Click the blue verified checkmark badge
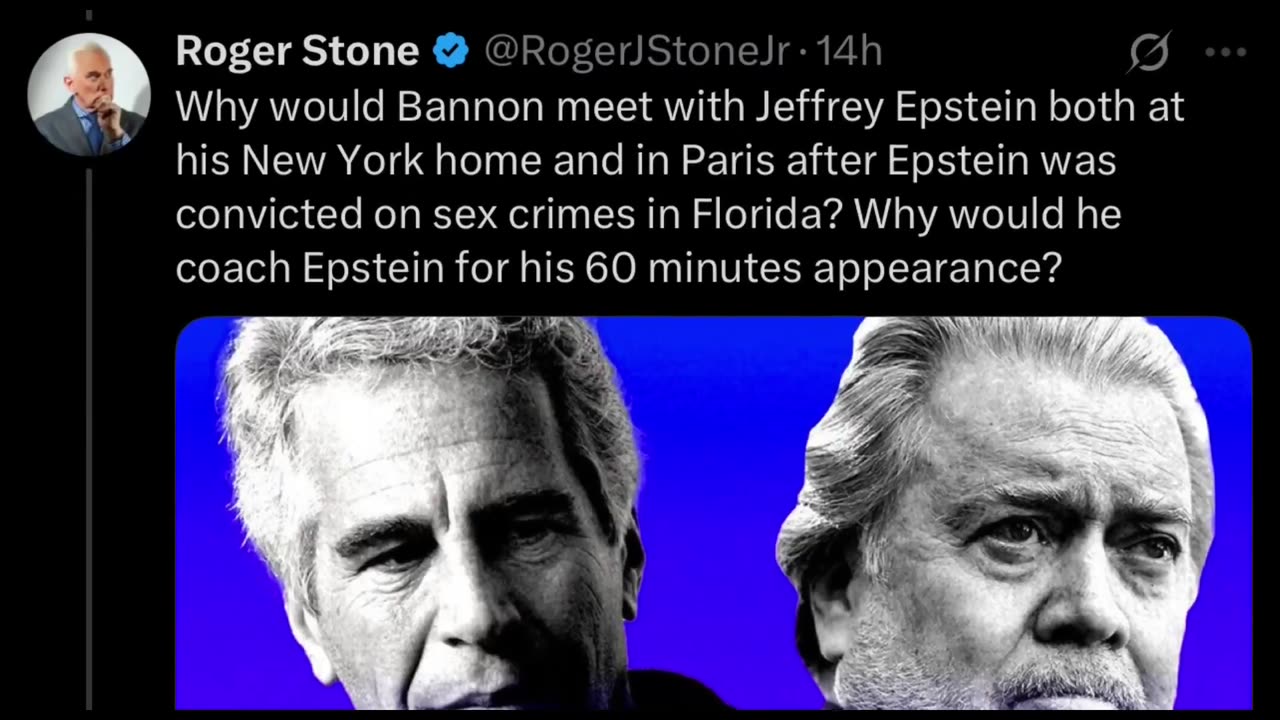Viewport: 1280px width, 720px height. point(451,52)
